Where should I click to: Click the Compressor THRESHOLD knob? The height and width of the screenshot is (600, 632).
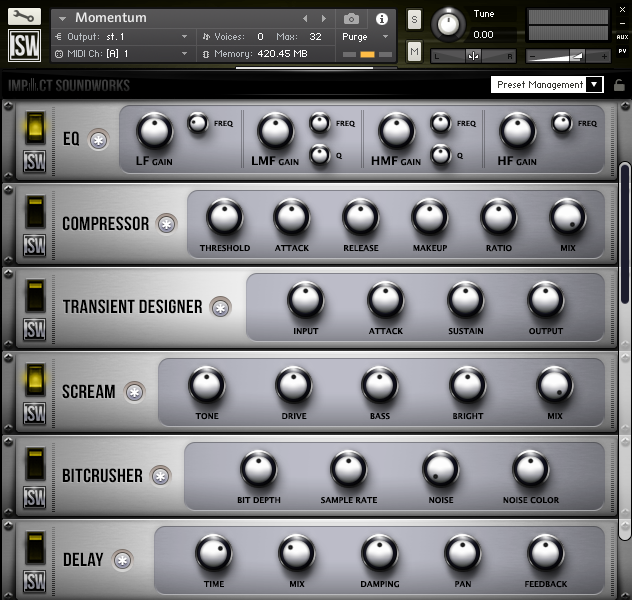pyautogui.click(x=225, y=217)
